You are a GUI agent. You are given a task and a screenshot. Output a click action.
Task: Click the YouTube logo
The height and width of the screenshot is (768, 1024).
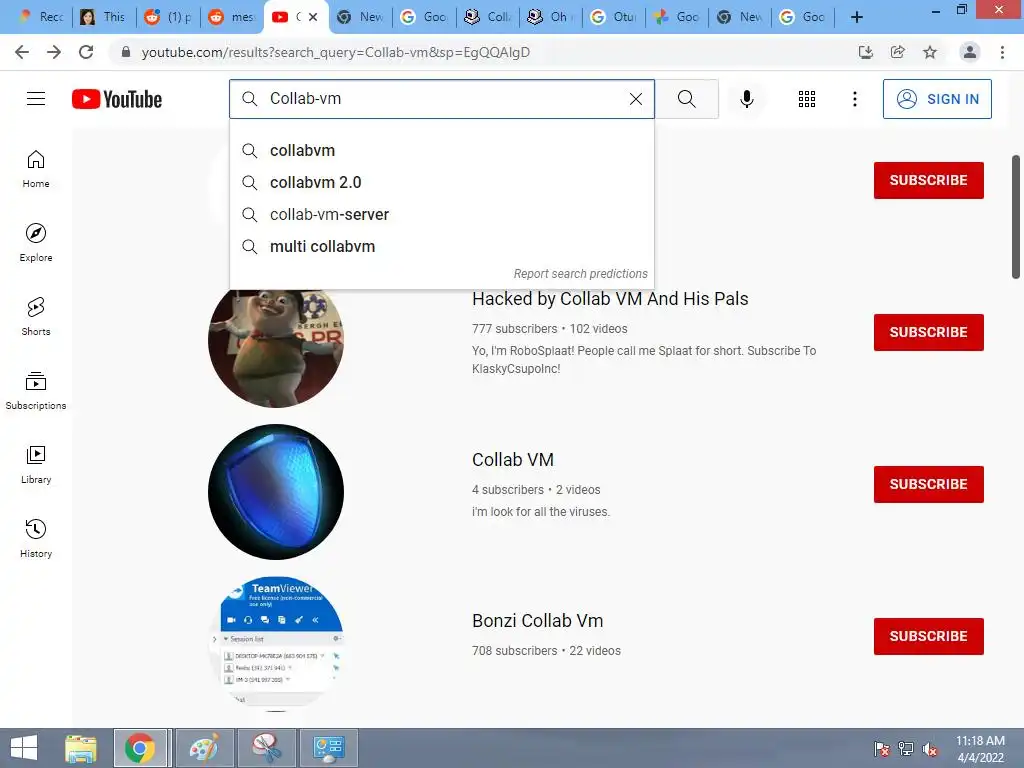pyautogui.click(x=117, y=99)
